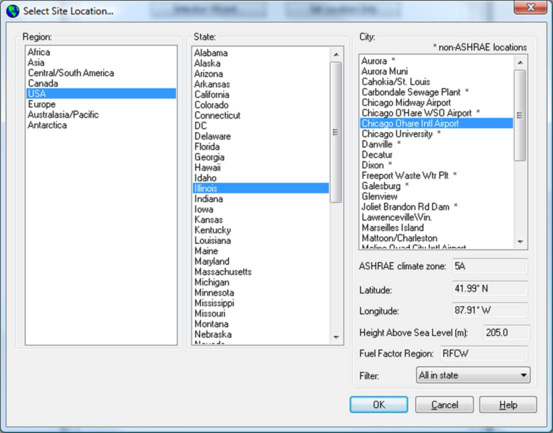Image resolution: width=553 pixels, height=433 pixels.
Task: Click the Cancel button
Action: point(444,404)
